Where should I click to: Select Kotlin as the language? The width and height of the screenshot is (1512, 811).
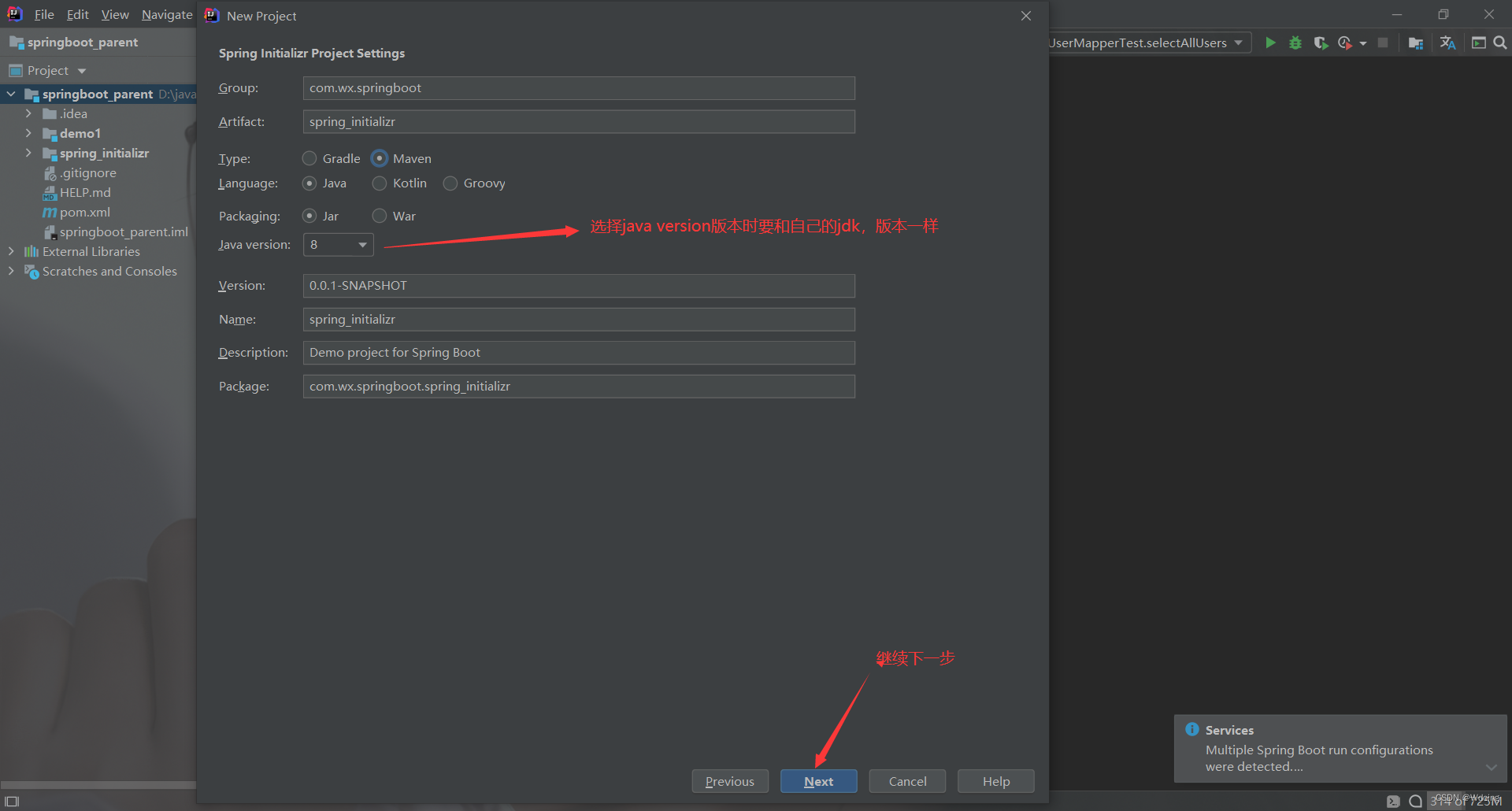click(x=380, y=183)
